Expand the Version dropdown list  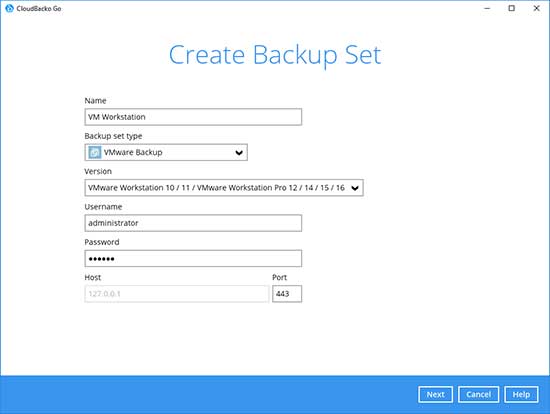coord(224,188)
